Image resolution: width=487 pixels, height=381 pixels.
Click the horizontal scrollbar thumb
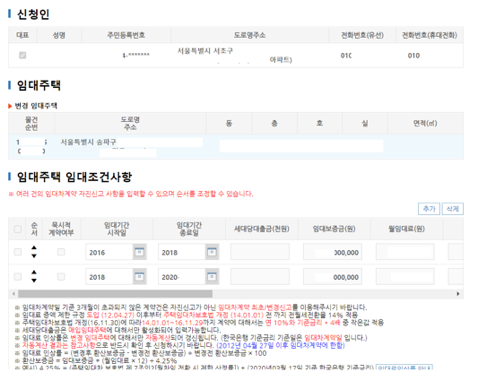coord(115,294)
